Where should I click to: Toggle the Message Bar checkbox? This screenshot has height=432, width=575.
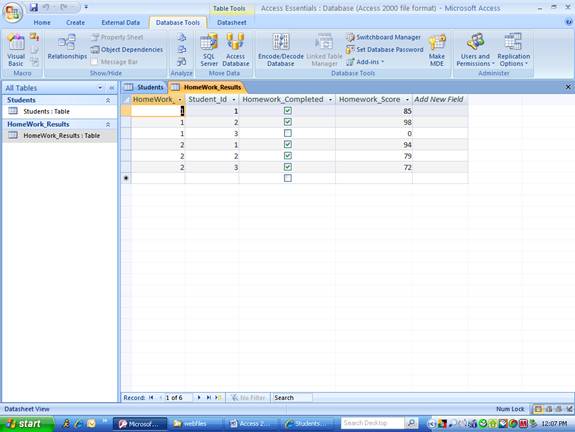click(x=94, y=62)
